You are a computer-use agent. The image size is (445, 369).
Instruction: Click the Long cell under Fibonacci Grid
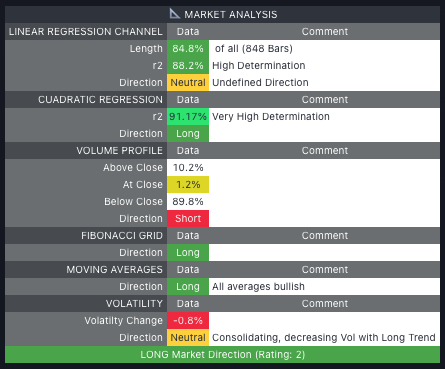coord(188,253)
